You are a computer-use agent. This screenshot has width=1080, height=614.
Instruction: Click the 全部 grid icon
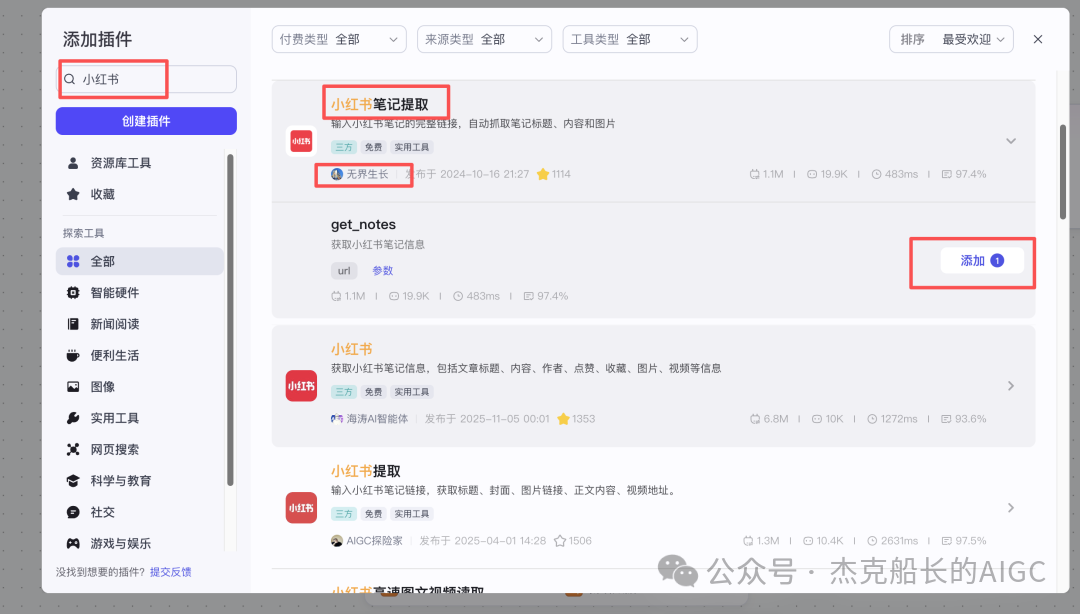[x=73, y=261]
